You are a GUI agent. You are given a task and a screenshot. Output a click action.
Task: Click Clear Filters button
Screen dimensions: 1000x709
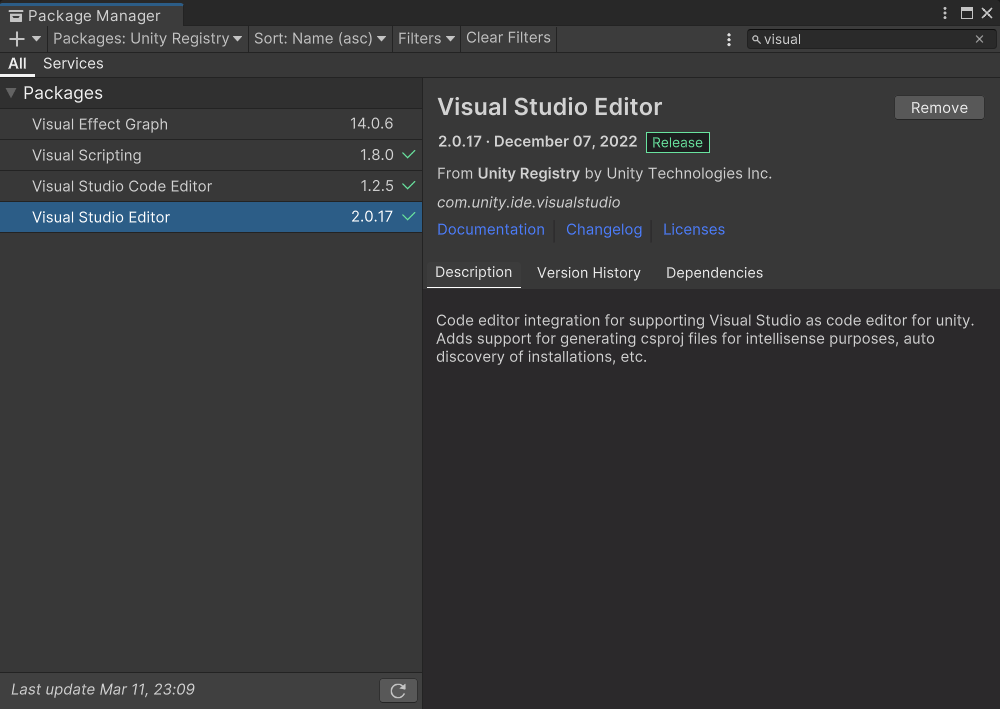point(508,38)
